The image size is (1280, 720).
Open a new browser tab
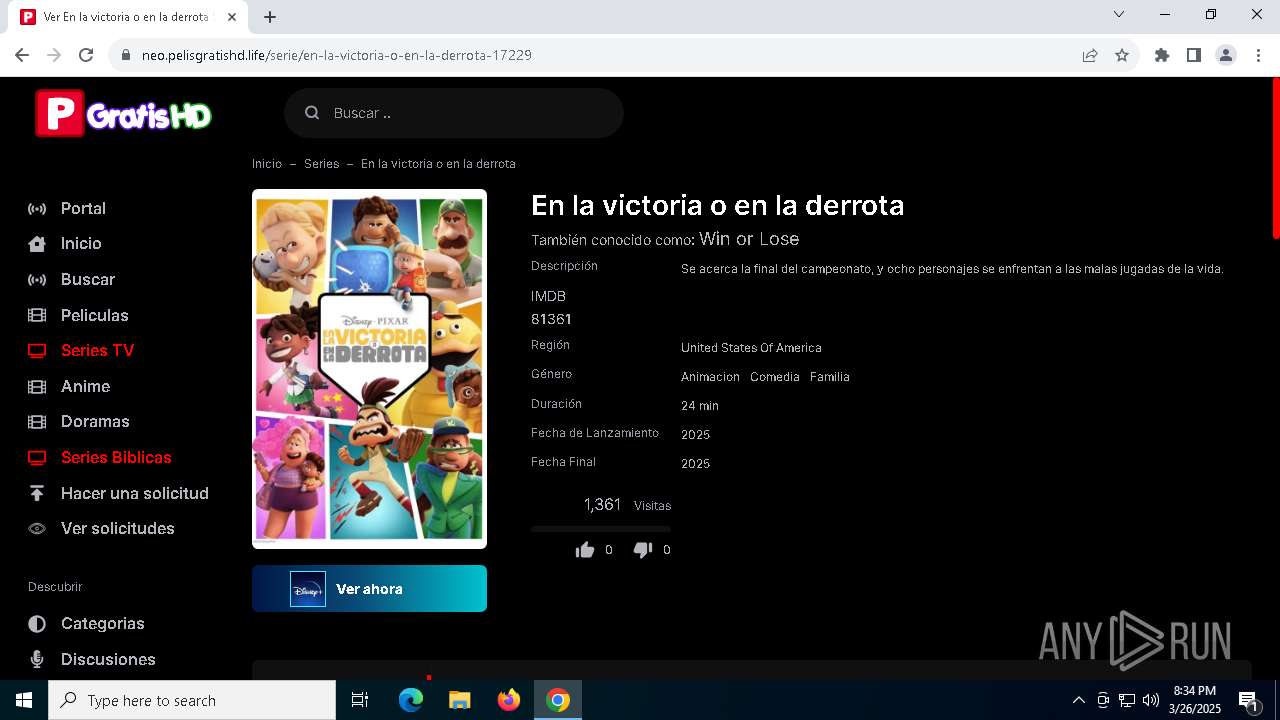click(x=270, y=17)
